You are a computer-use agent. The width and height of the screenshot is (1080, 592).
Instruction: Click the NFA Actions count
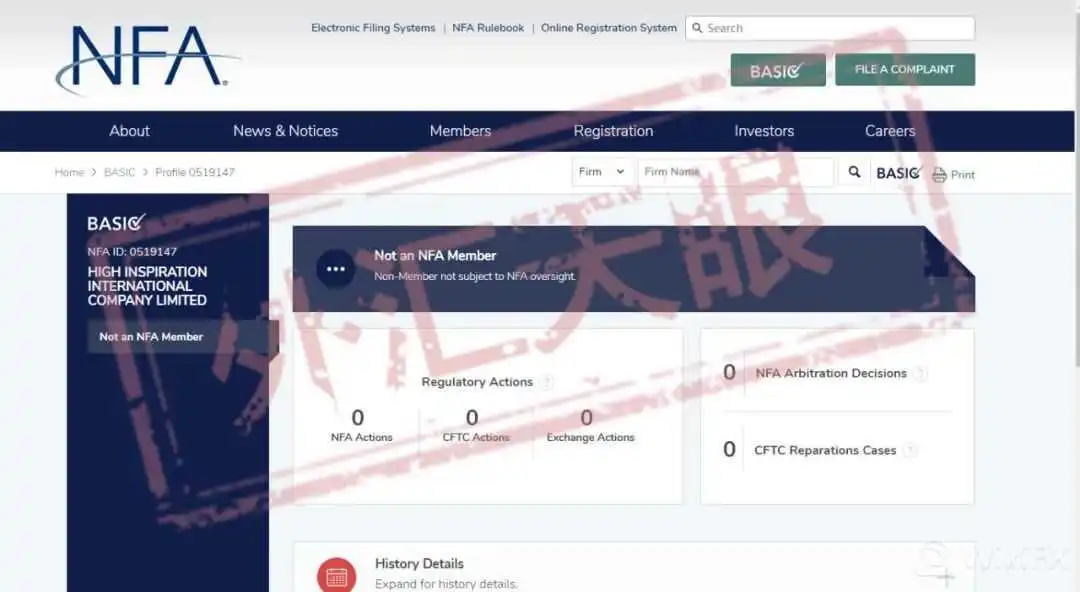(357, 418)
